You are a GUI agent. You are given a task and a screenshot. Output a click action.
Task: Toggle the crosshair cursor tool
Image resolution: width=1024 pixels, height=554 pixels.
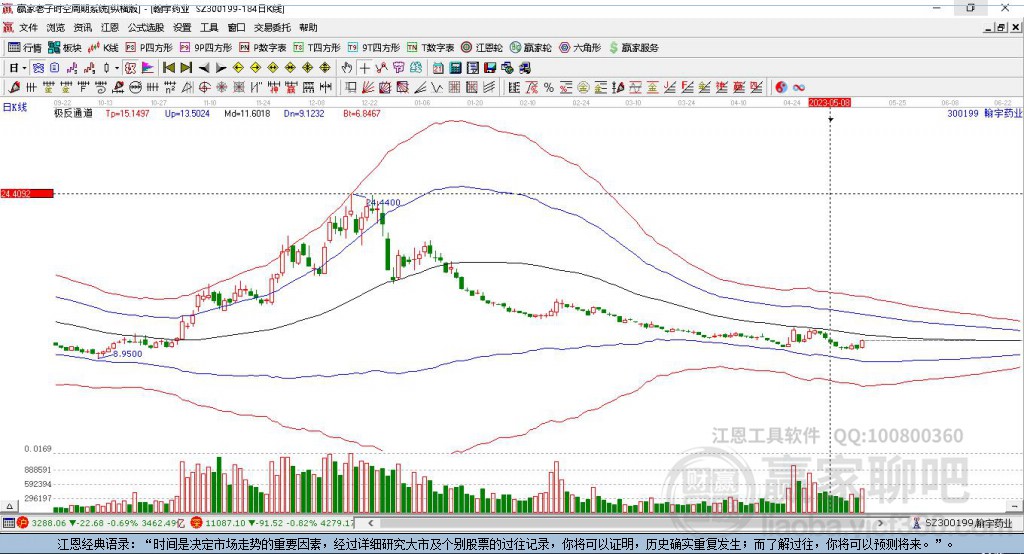pyautogui.click(x=364, y=68)
